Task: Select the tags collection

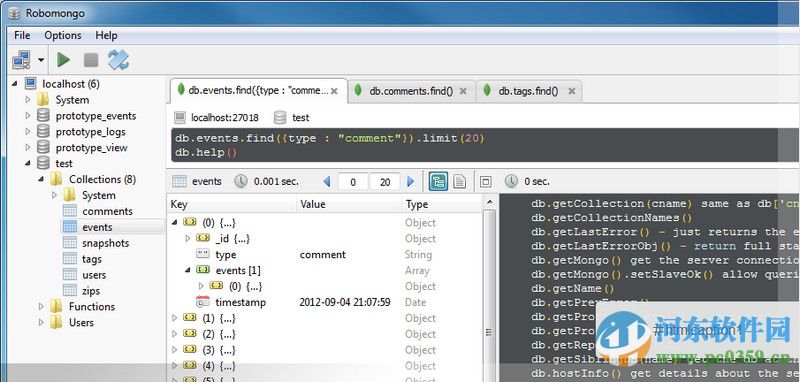Action: 92,259
